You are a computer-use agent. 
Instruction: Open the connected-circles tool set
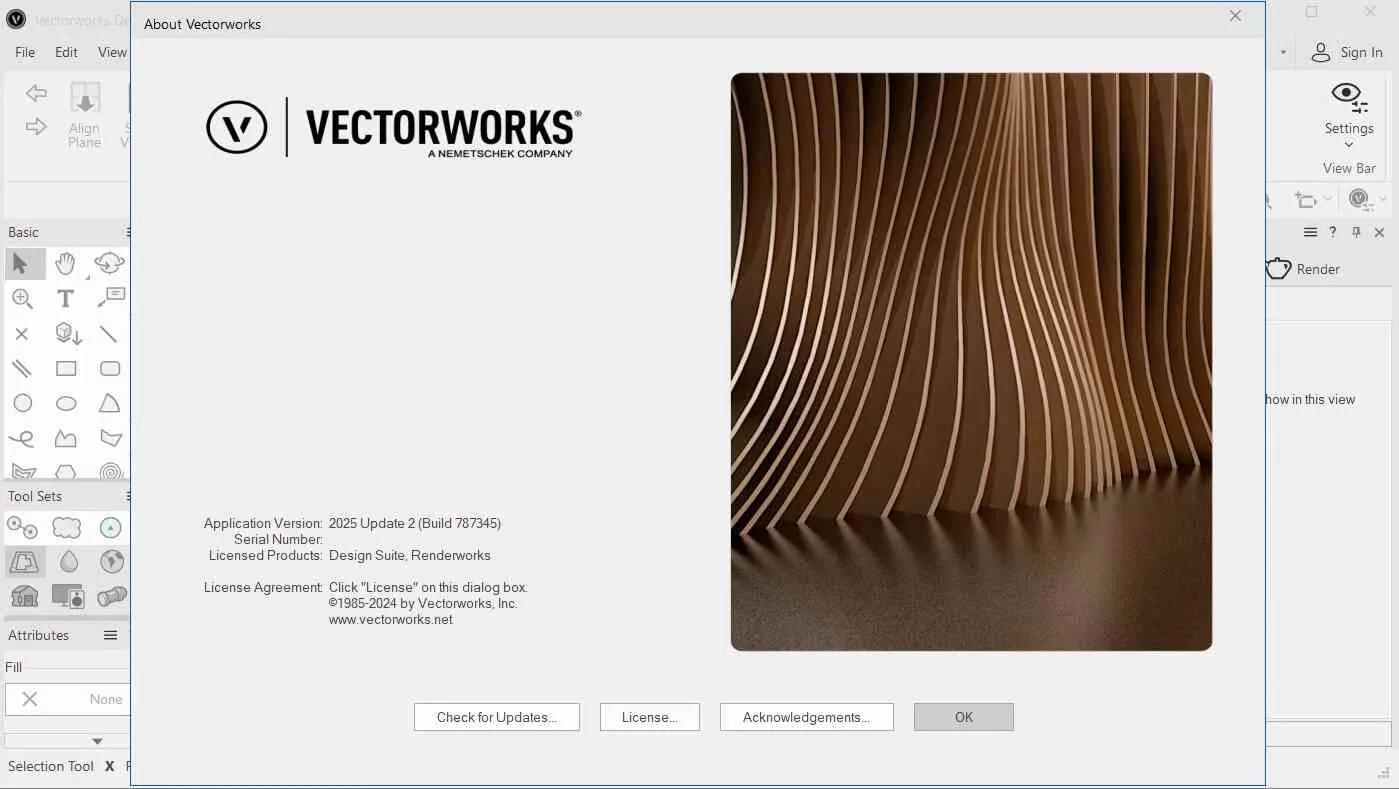[x=22, y=527]
